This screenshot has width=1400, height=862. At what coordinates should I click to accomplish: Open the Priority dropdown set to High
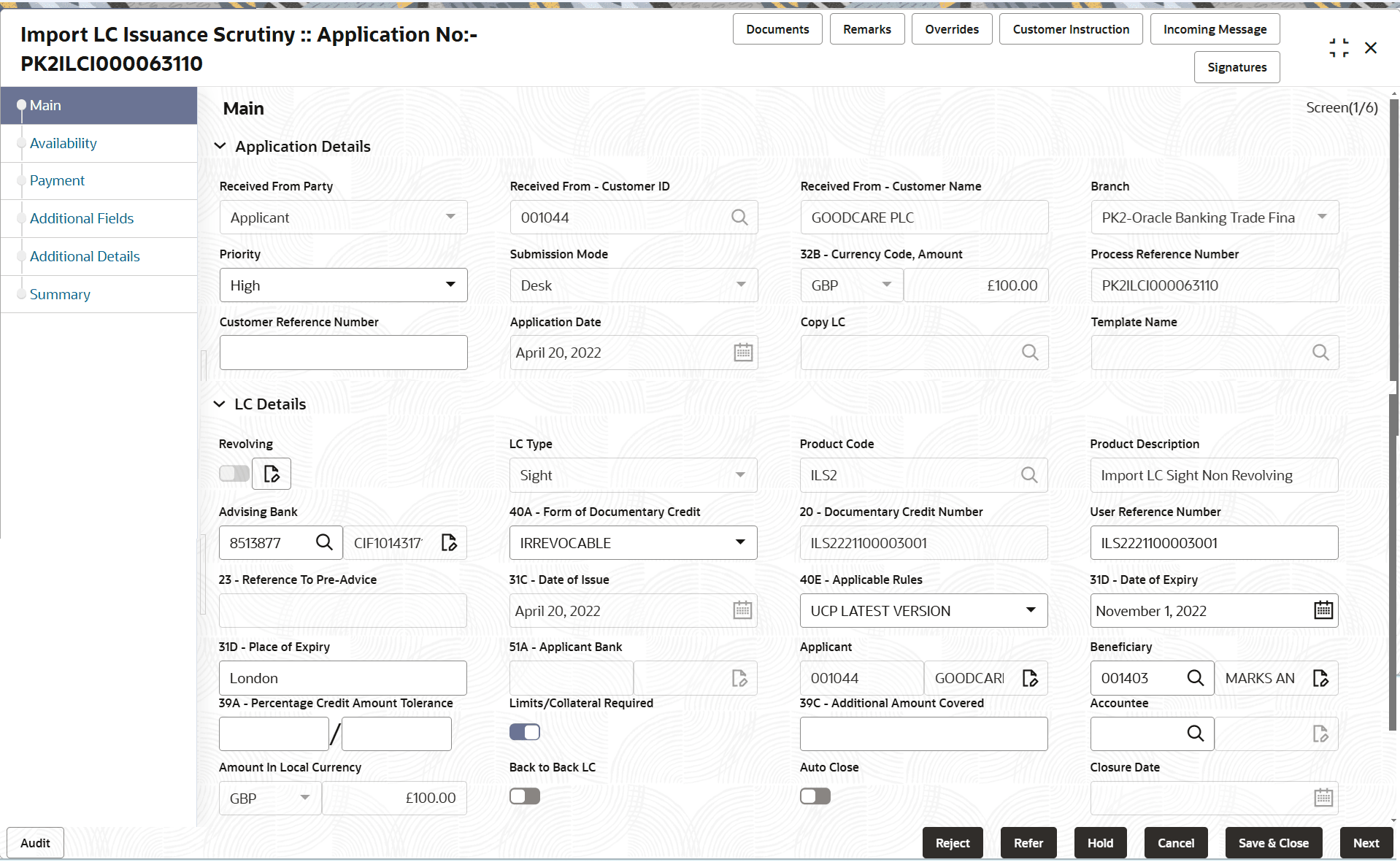343,285
